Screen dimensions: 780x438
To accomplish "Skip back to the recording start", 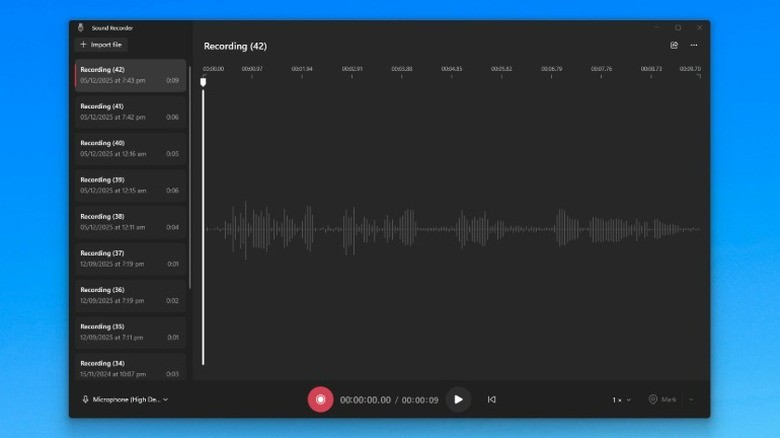I will click(491, 399).
